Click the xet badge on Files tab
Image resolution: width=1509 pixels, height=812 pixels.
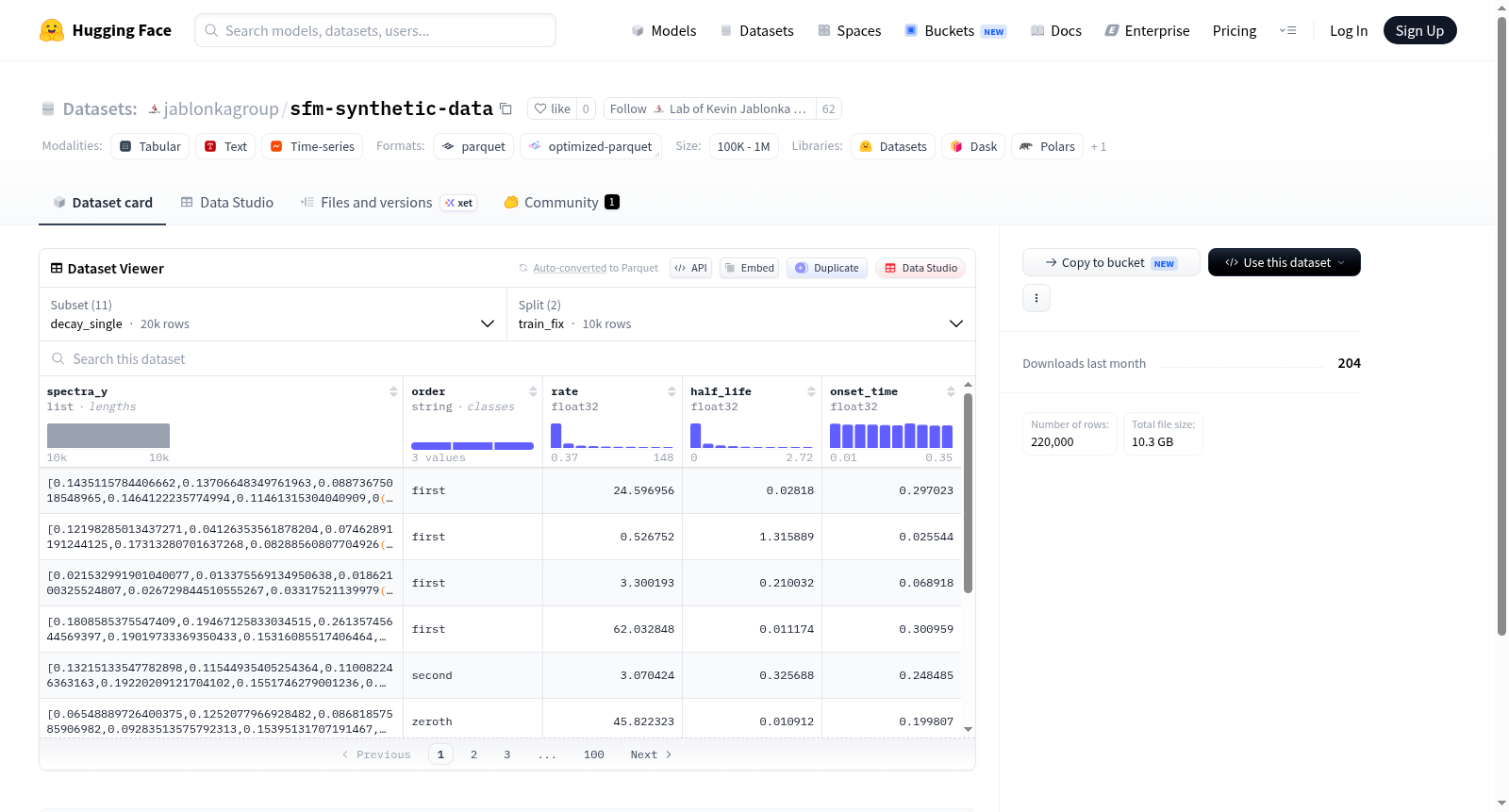pyautogui.click(x=459, y=203)
